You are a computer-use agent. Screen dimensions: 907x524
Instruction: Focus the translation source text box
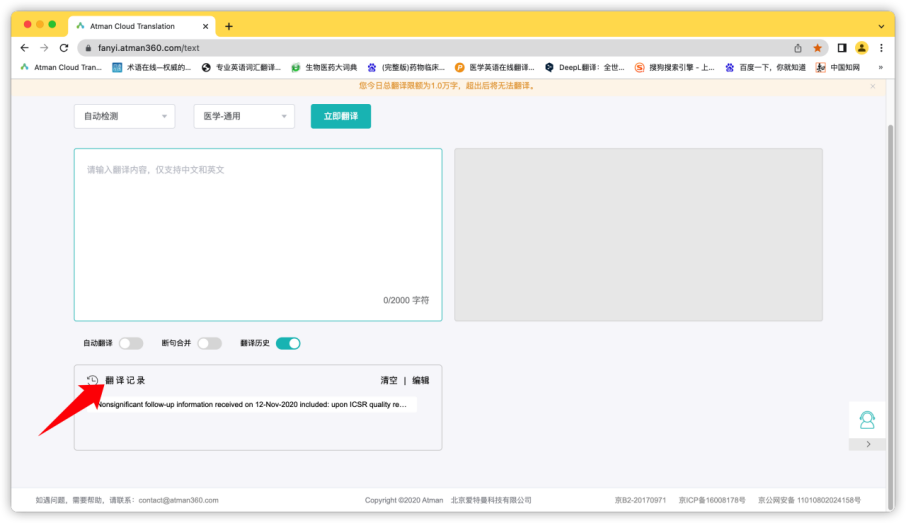(258, 234)
